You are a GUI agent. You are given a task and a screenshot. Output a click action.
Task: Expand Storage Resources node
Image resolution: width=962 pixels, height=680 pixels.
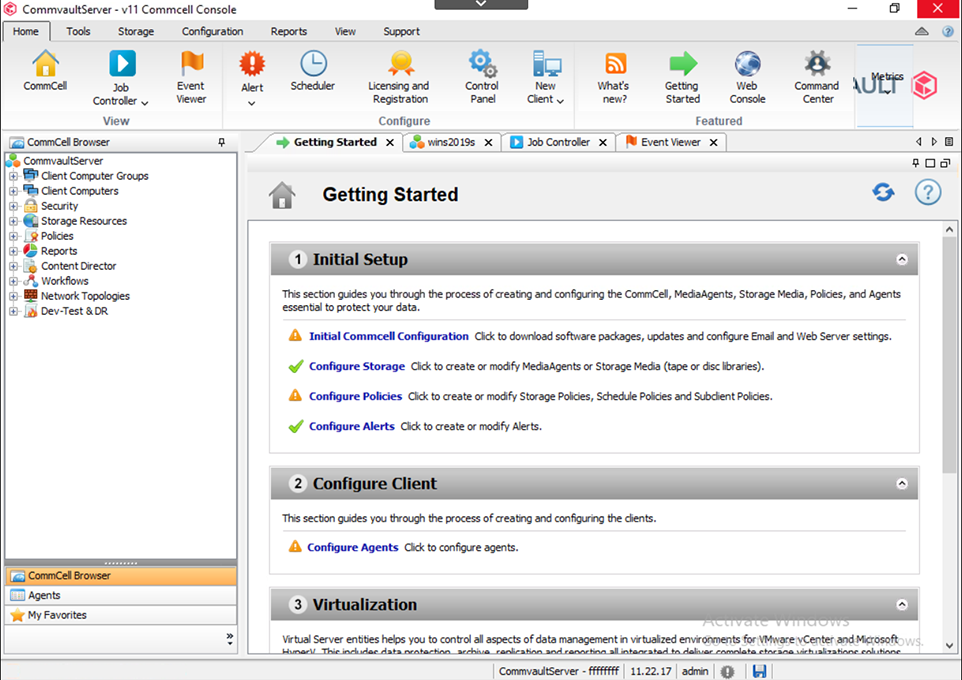[13, 221]
